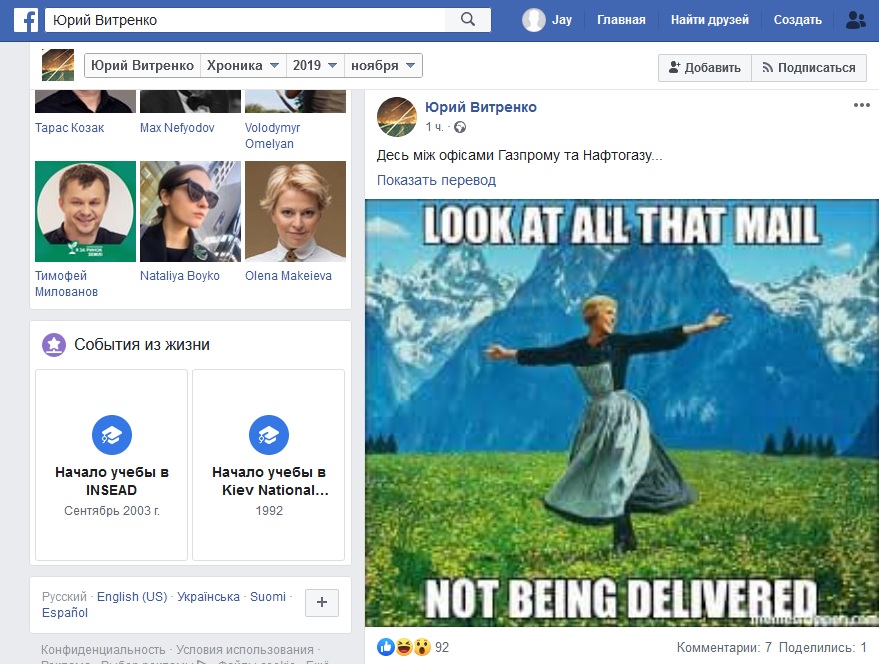
Task: Click post author's avatar thumbnail
Action: (397, 117)
